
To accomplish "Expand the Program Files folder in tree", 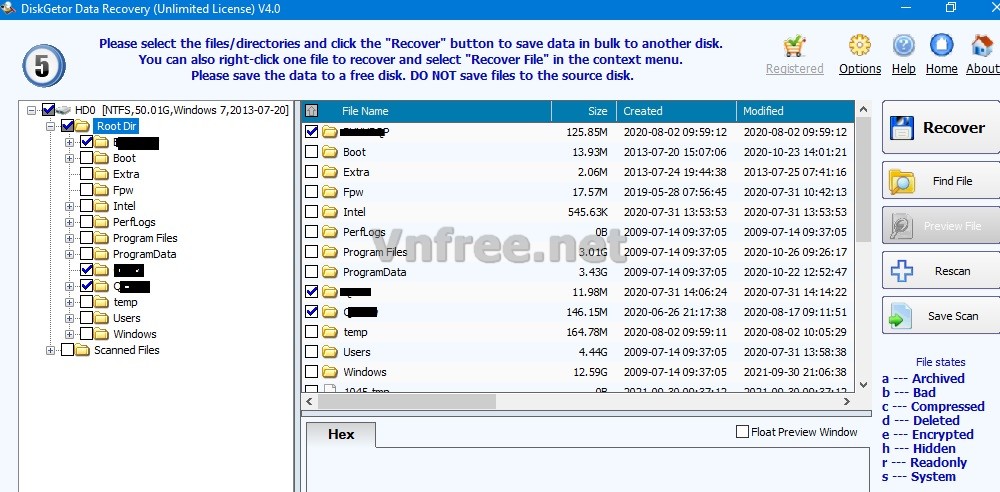I will (70, 238).
